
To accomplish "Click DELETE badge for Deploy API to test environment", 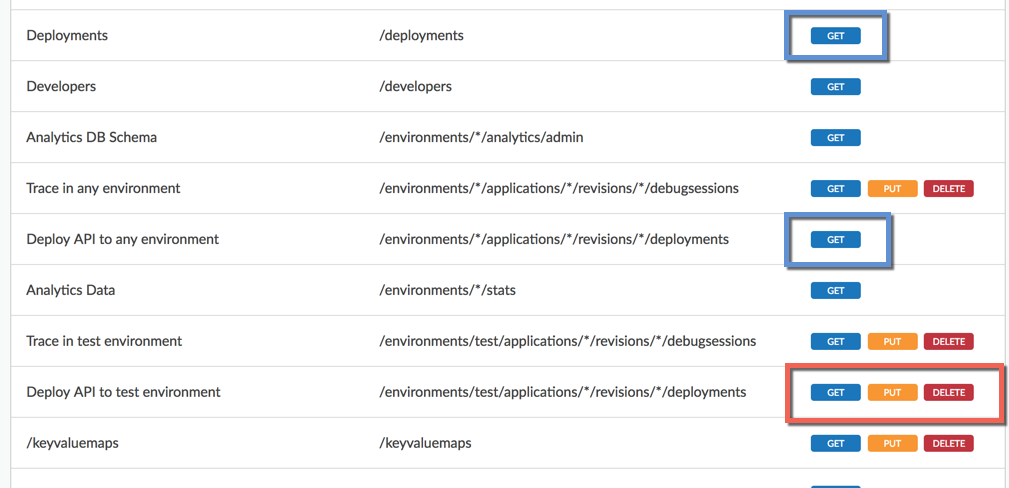I will (x=948, y=393).
